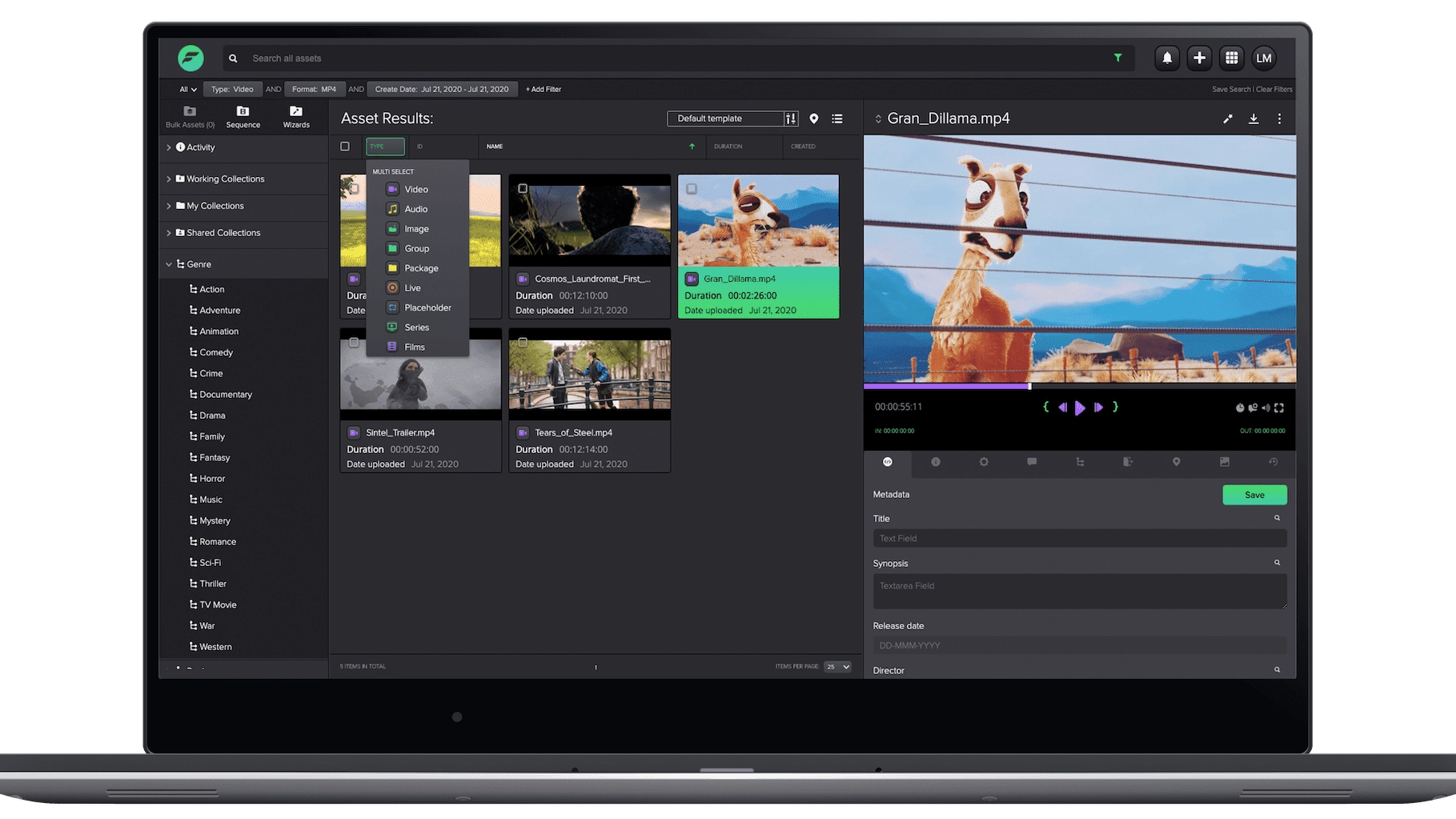Image resolution: width=1456 pixels, height=819 pixels.
Task: Click Add Filter
Action: click(x=543, y=90)
